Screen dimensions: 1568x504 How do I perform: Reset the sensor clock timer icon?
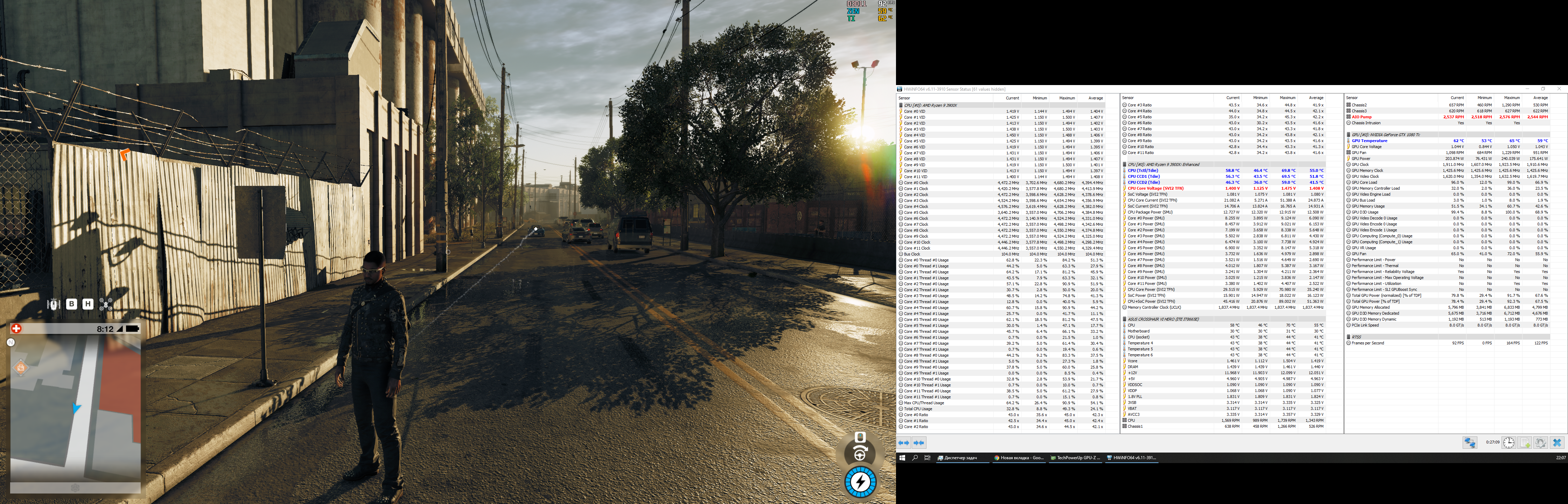[x=1508, y=442]
